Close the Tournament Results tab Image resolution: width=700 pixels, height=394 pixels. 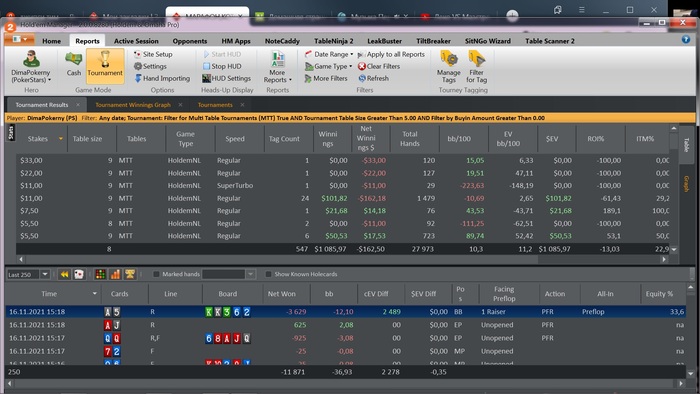coord(78,105)
